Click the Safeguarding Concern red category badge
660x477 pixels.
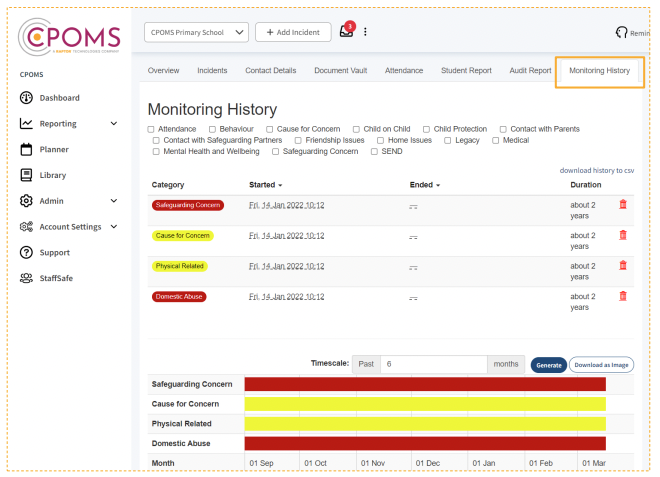click(x=188, y=205)
